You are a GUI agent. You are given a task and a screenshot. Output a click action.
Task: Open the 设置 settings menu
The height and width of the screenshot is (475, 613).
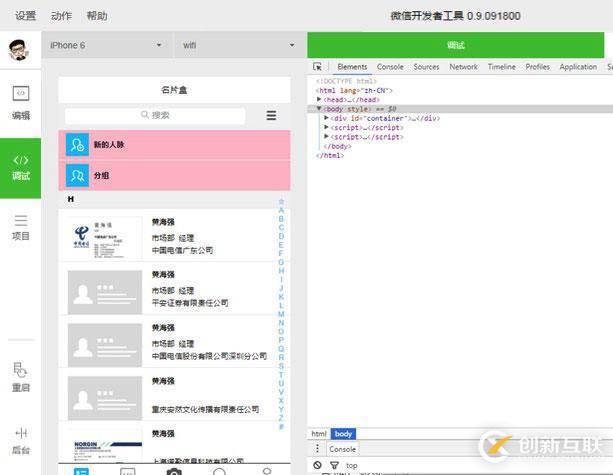click(x=25, y=16)
